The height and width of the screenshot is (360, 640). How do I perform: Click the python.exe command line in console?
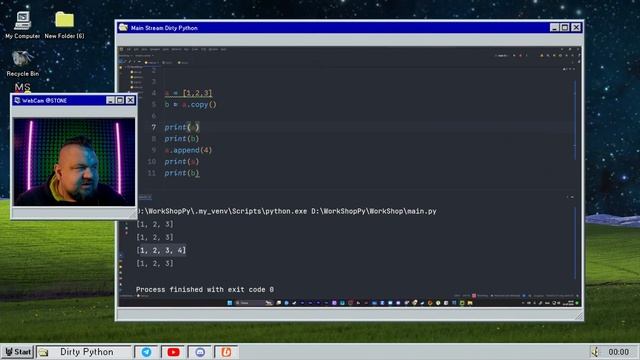pos(286,211)
